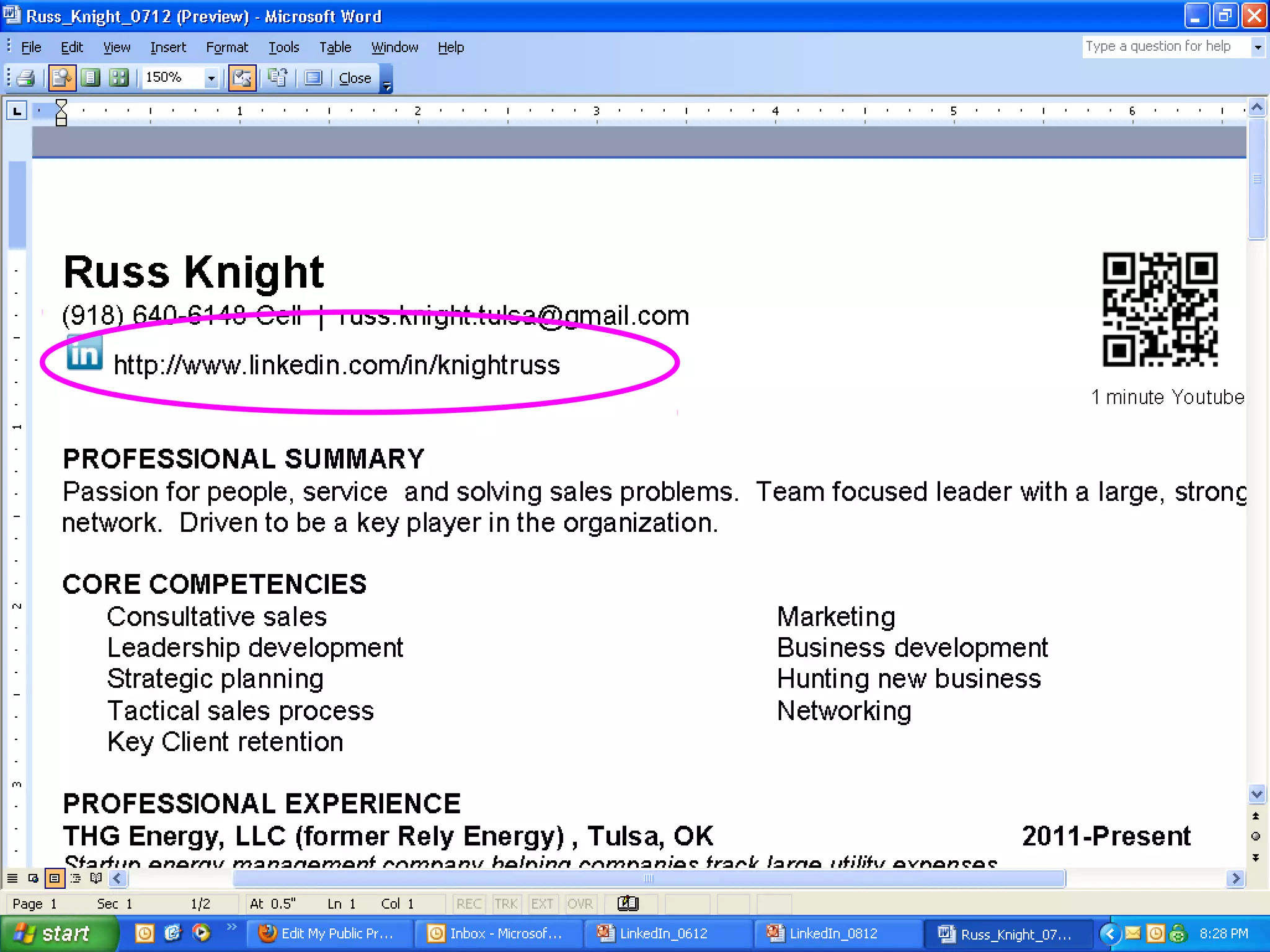
Task: Toggle the View Ruler button
Action: click(242, 78)
